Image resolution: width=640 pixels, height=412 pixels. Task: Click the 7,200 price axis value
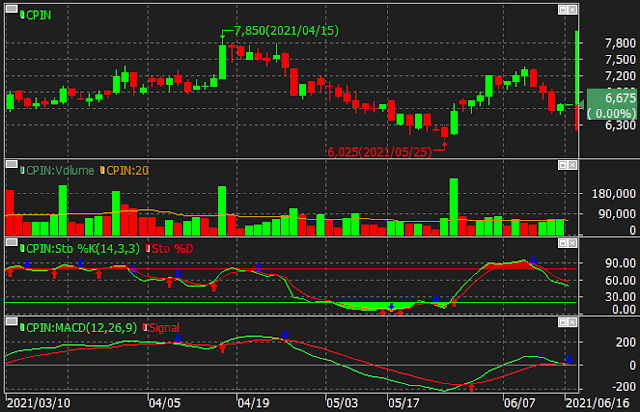[x=620, y=76]
